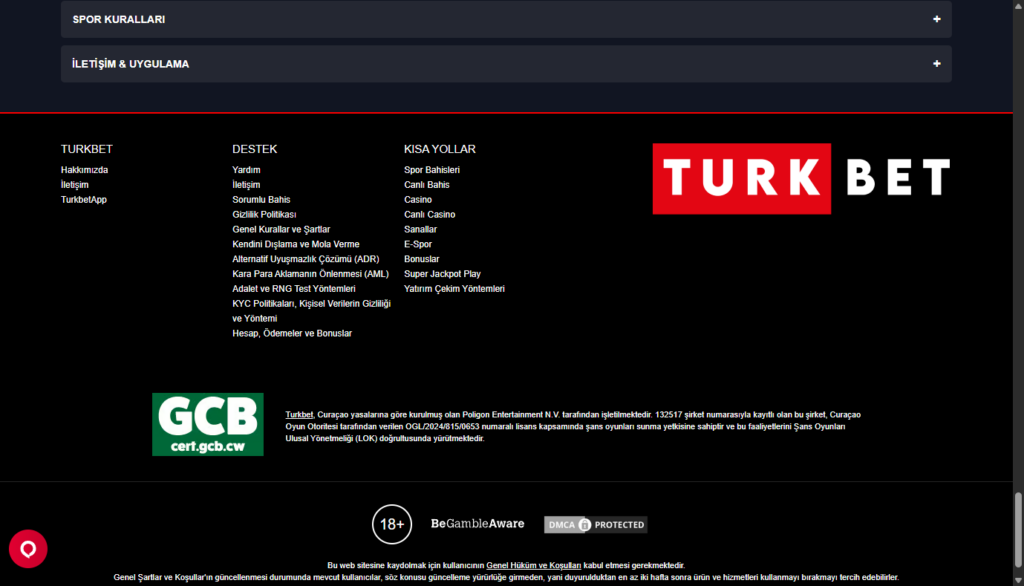Viewport: 1024px width, 586px height.
Task: Open the Hakkımızda link
Action: tap(84, 170)
